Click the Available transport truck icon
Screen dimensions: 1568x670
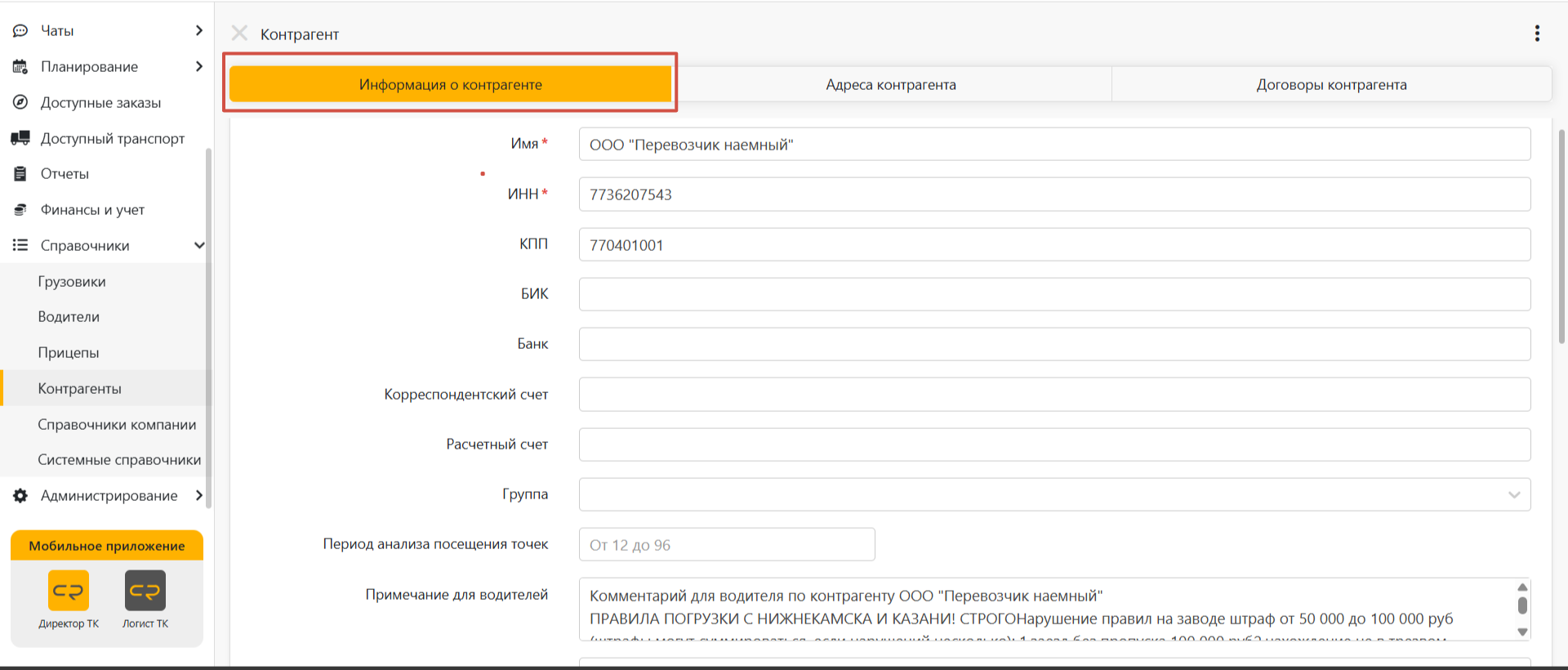pos(20,138)
